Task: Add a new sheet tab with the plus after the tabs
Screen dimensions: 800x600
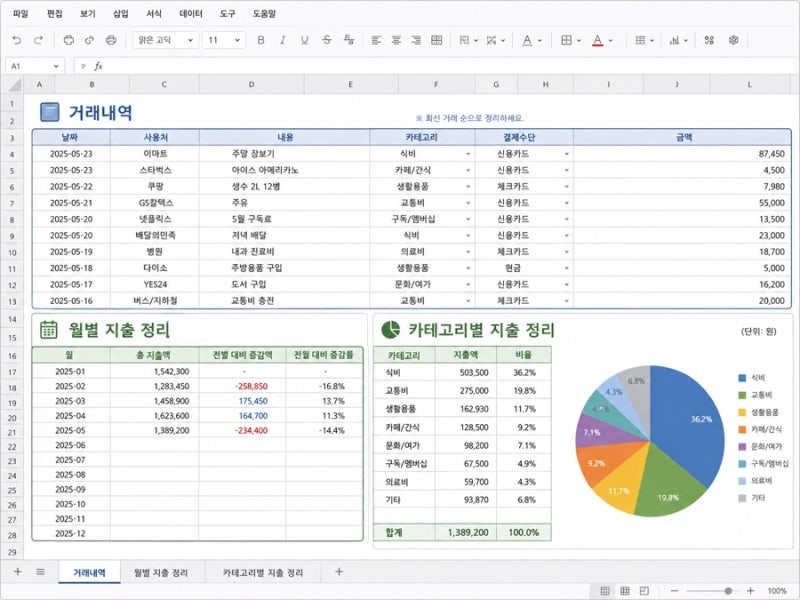Action: point(339,571)
